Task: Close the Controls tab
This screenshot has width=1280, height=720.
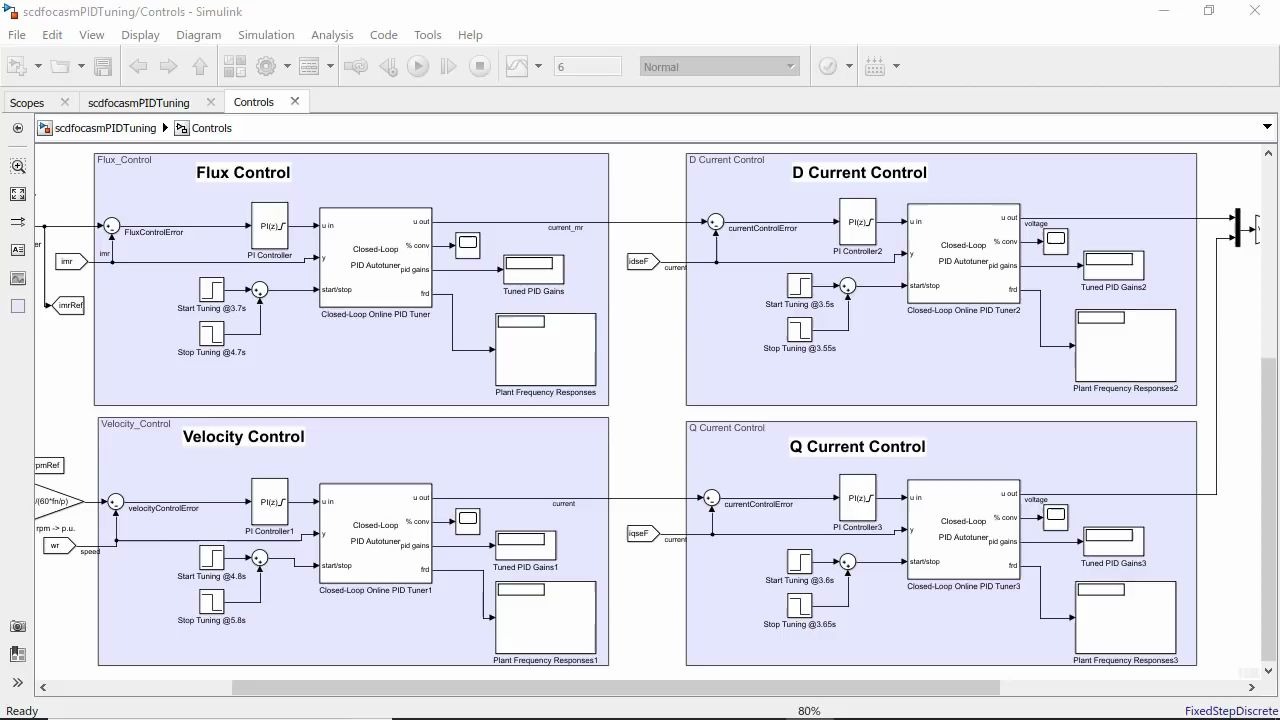Action: pos(295,101)
